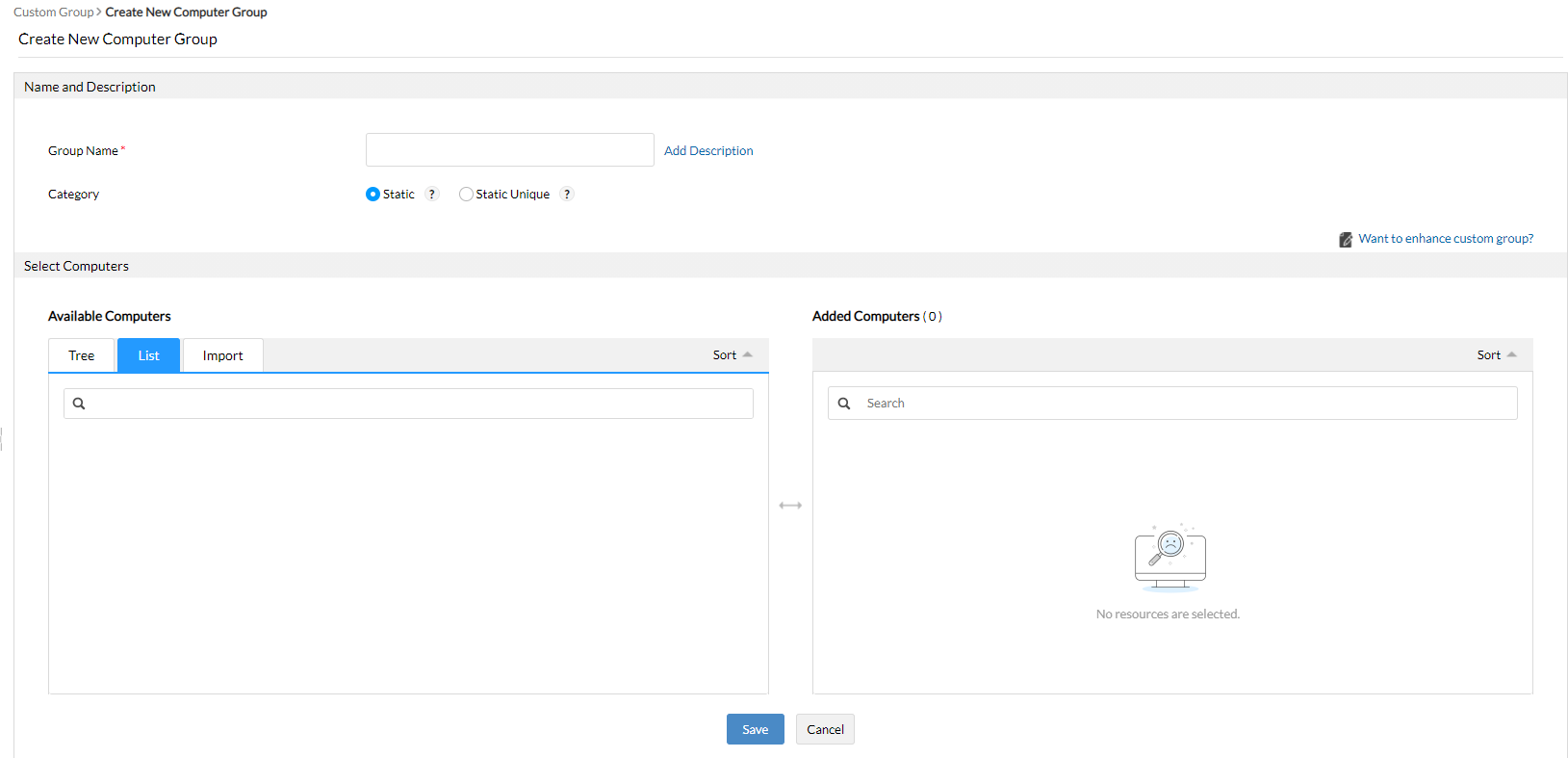Viewport: 1568px width, 758px height.
Task: Click the Add Description link
Action: pos(708,151)
